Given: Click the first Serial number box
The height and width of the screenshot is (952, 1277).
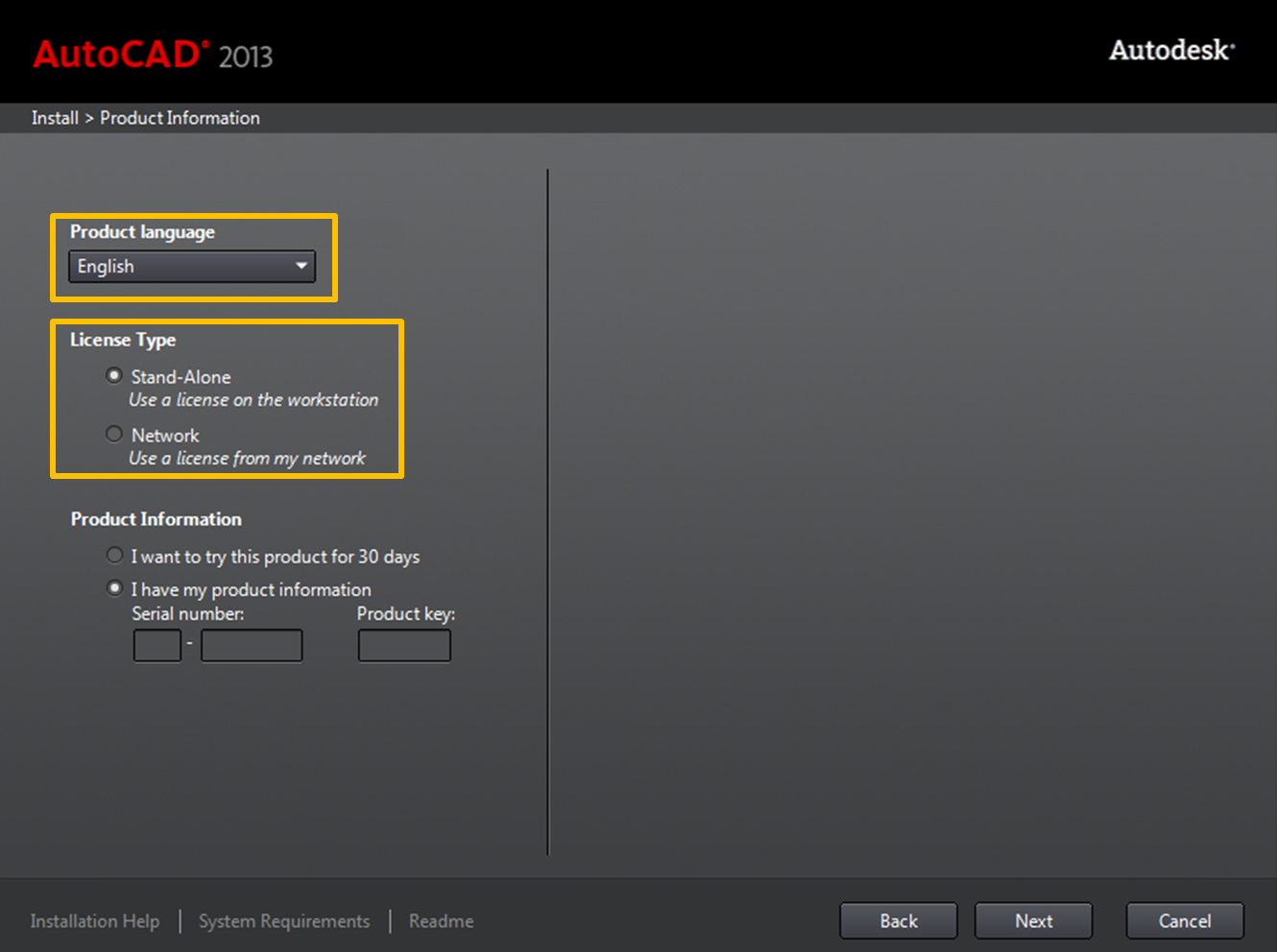Looking at the screenshot, I should (x=157, y=646).
